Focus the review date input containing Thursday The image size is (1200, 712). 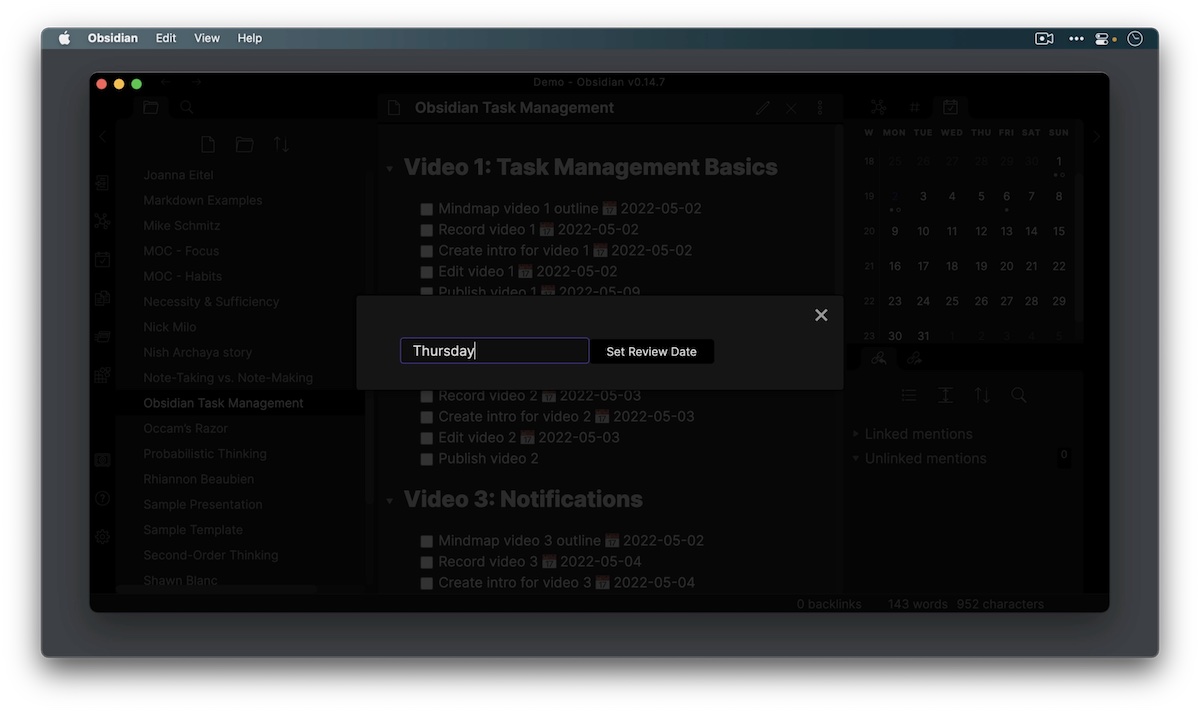pos(495,351)
